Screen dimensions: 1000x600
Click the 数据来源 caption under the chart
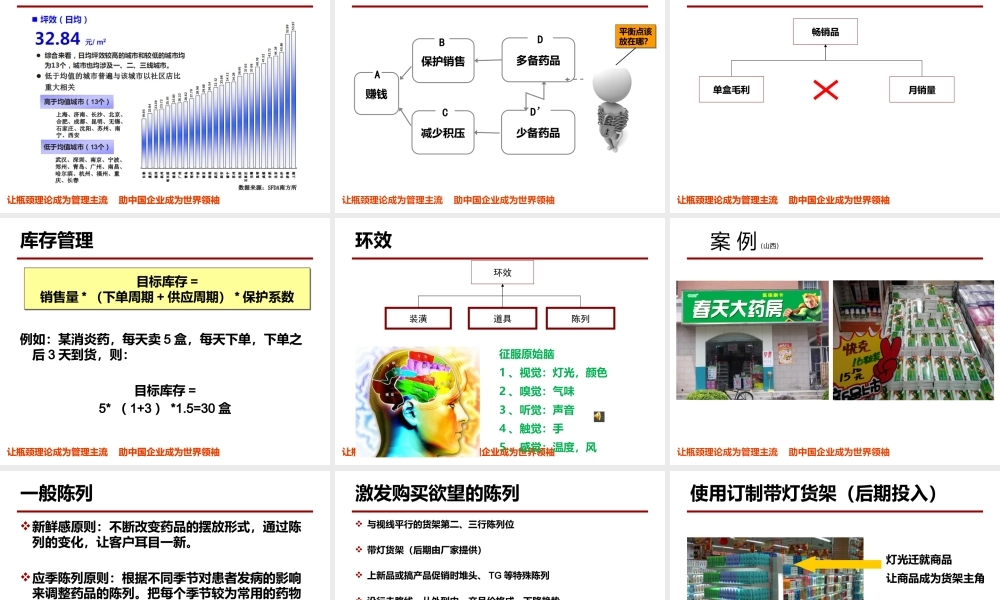(x=267, y=187)
